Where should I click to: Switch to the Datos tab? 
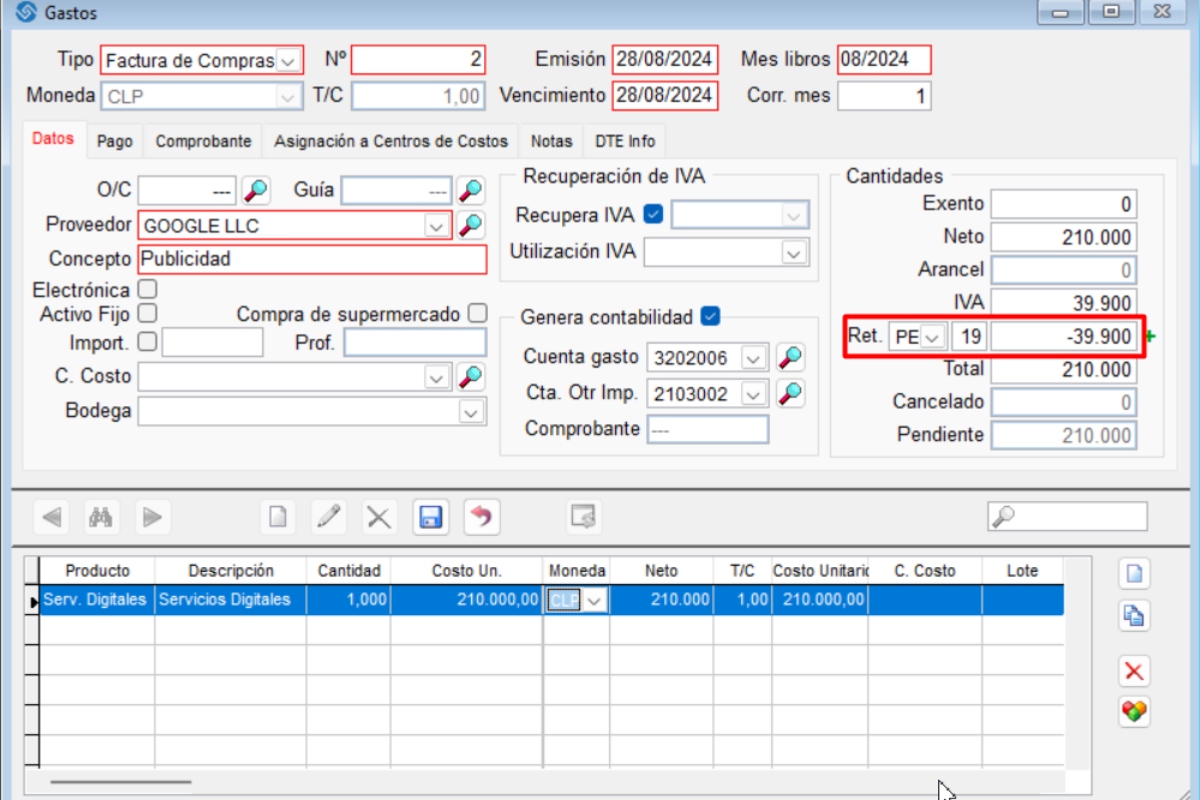pyautogui.click(x=53, y=140)
